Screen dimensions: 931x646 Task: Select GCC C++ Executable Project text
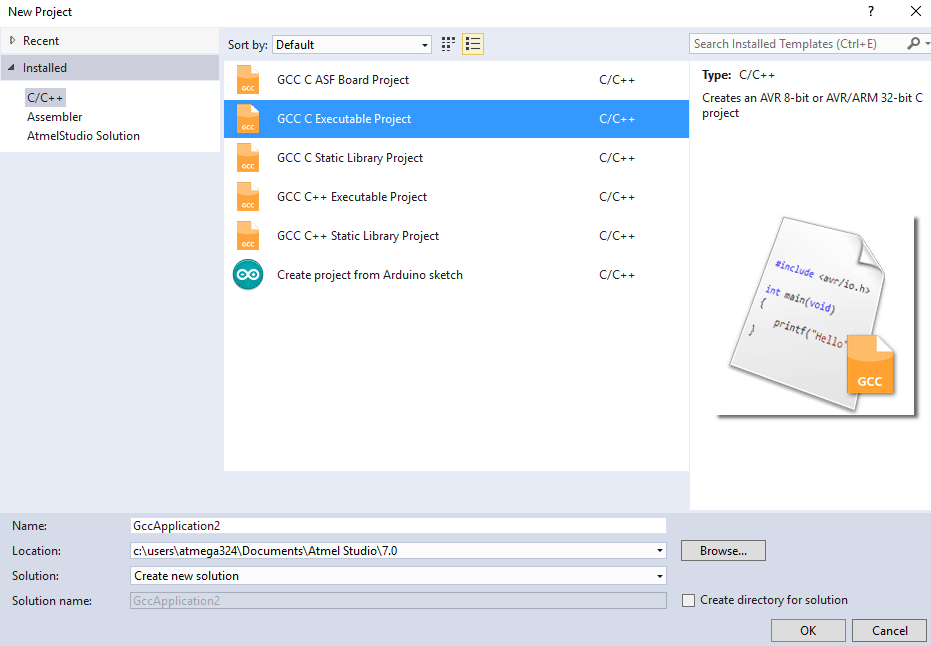tap(352, 197)
